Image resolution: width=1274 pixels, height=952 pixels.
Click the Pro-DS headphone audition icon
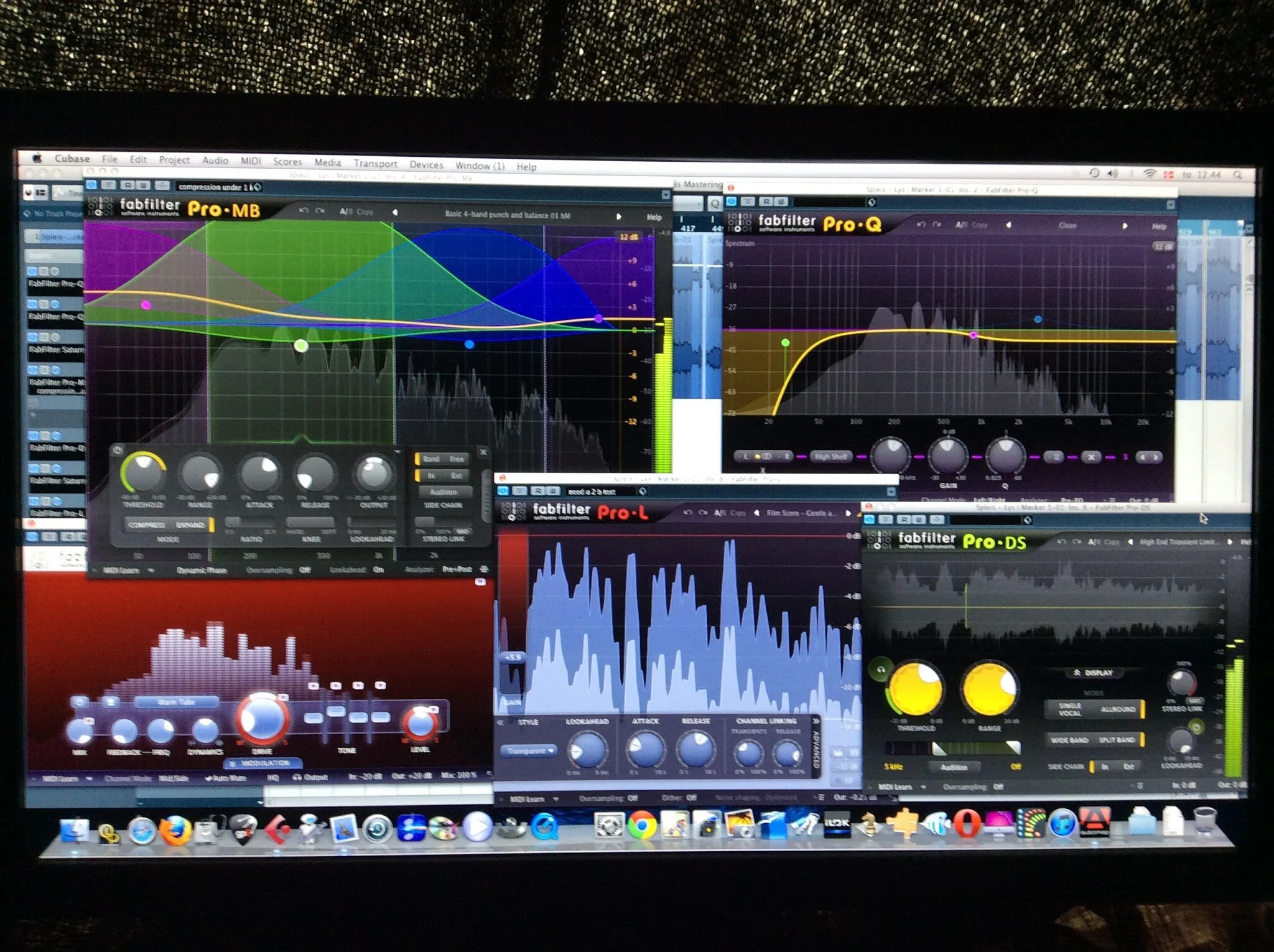[x=880, y=670]
